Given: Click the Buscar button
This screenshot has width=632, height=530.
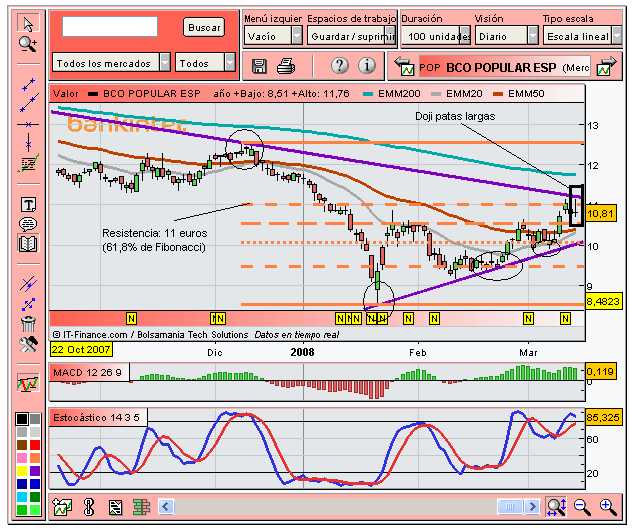Looking at the screenshot, I should point(204,27).
